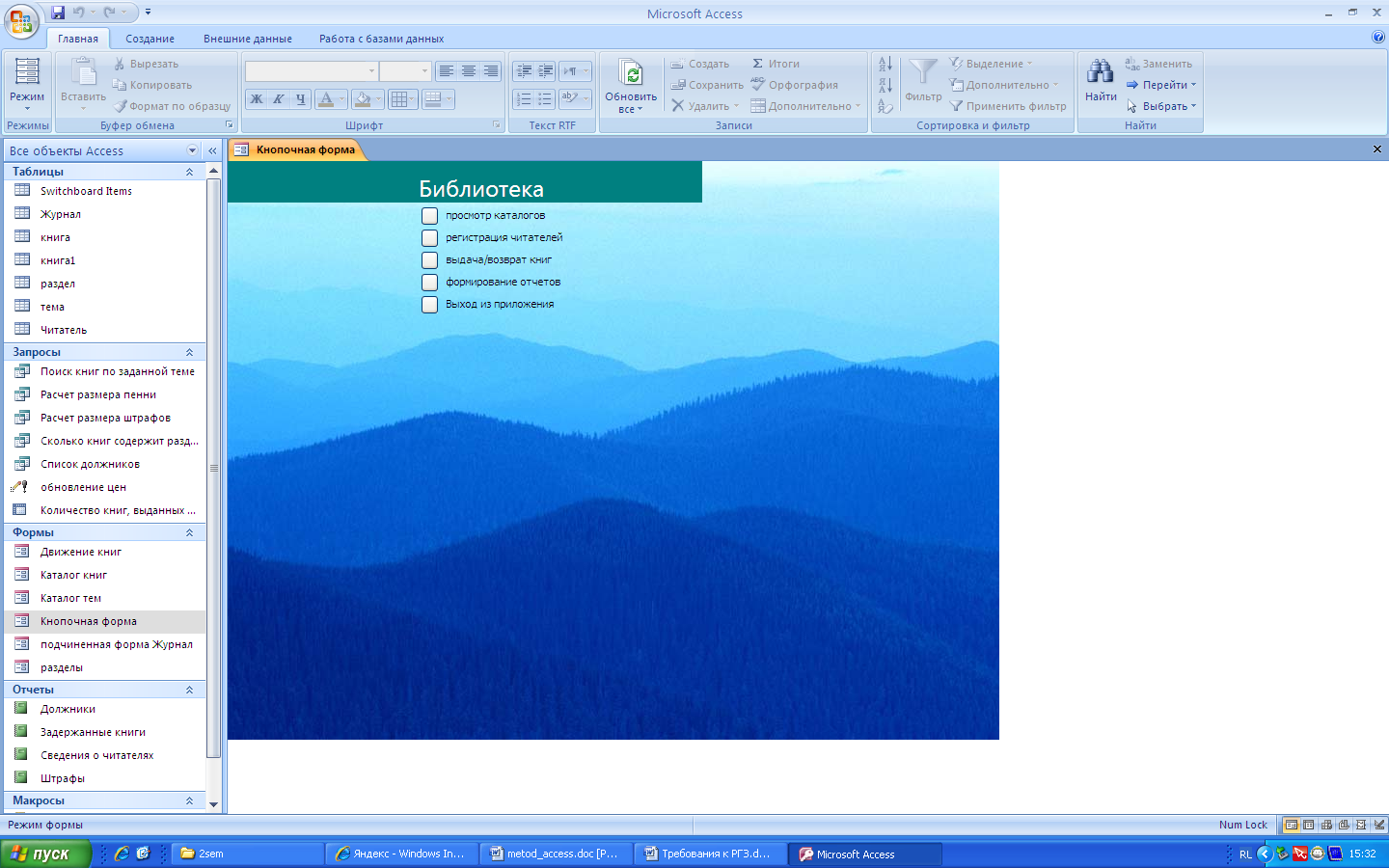Align text right in the Font group
1389x868 pixels.
pos(491,71)
